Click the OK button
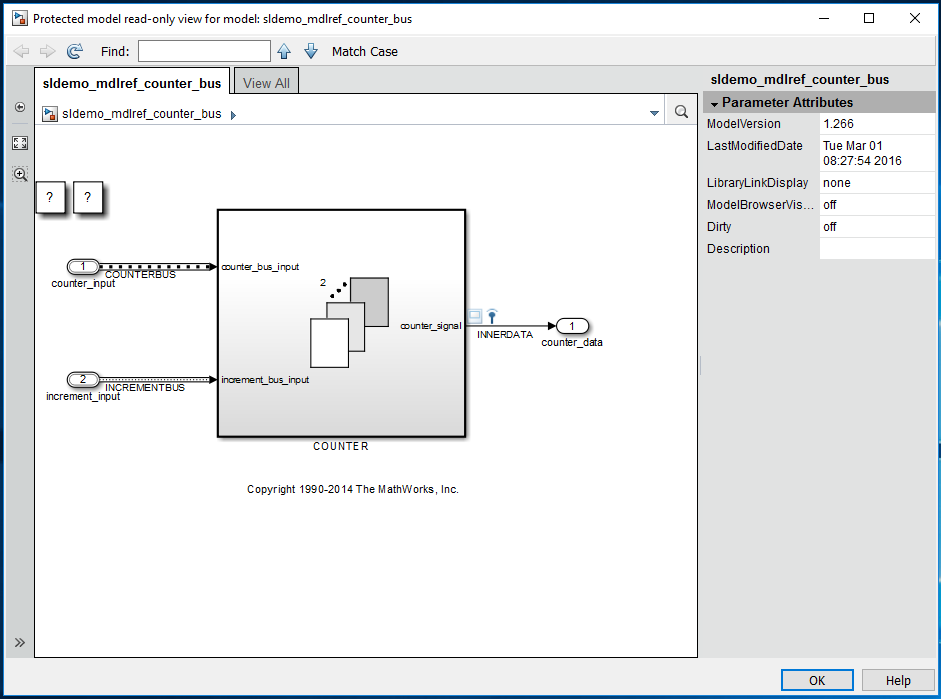The height and width of the screenshot is (699, 941). (817, 680)
